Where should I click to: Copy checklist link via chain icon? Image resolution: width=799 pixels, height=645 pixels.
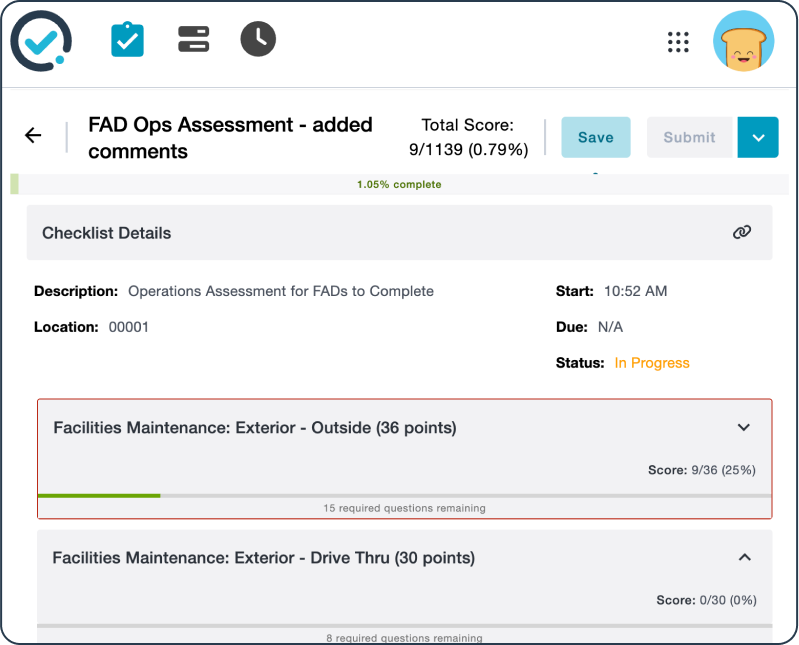(741, 233)
